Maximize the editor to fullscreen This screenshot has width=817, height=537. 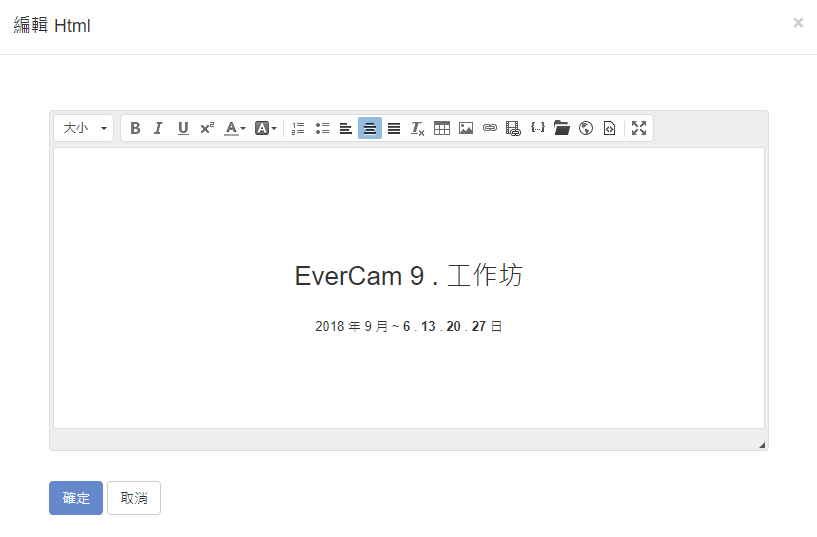coord(639,128)
